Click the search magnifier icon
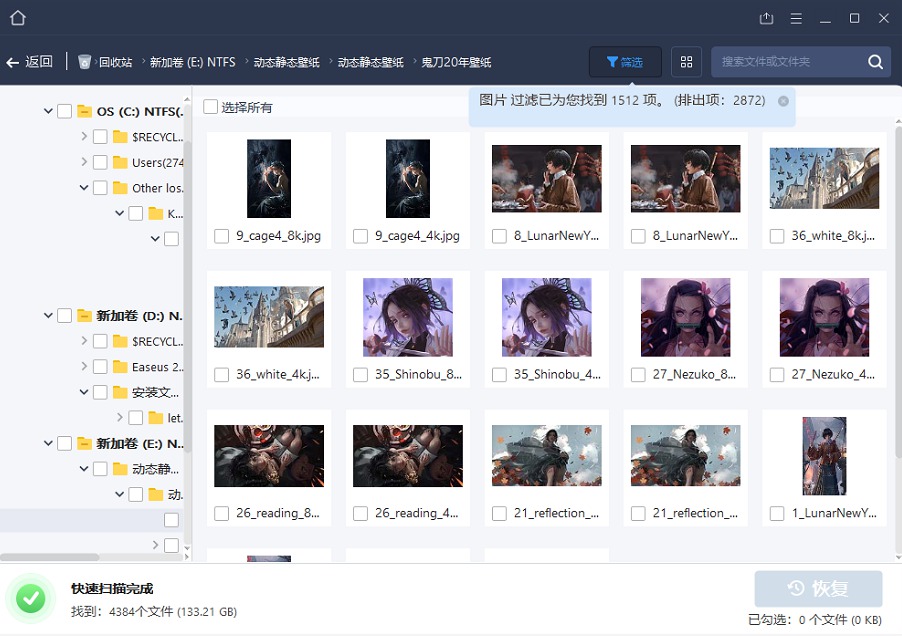The image size is (902, 636). click(875, 62)
